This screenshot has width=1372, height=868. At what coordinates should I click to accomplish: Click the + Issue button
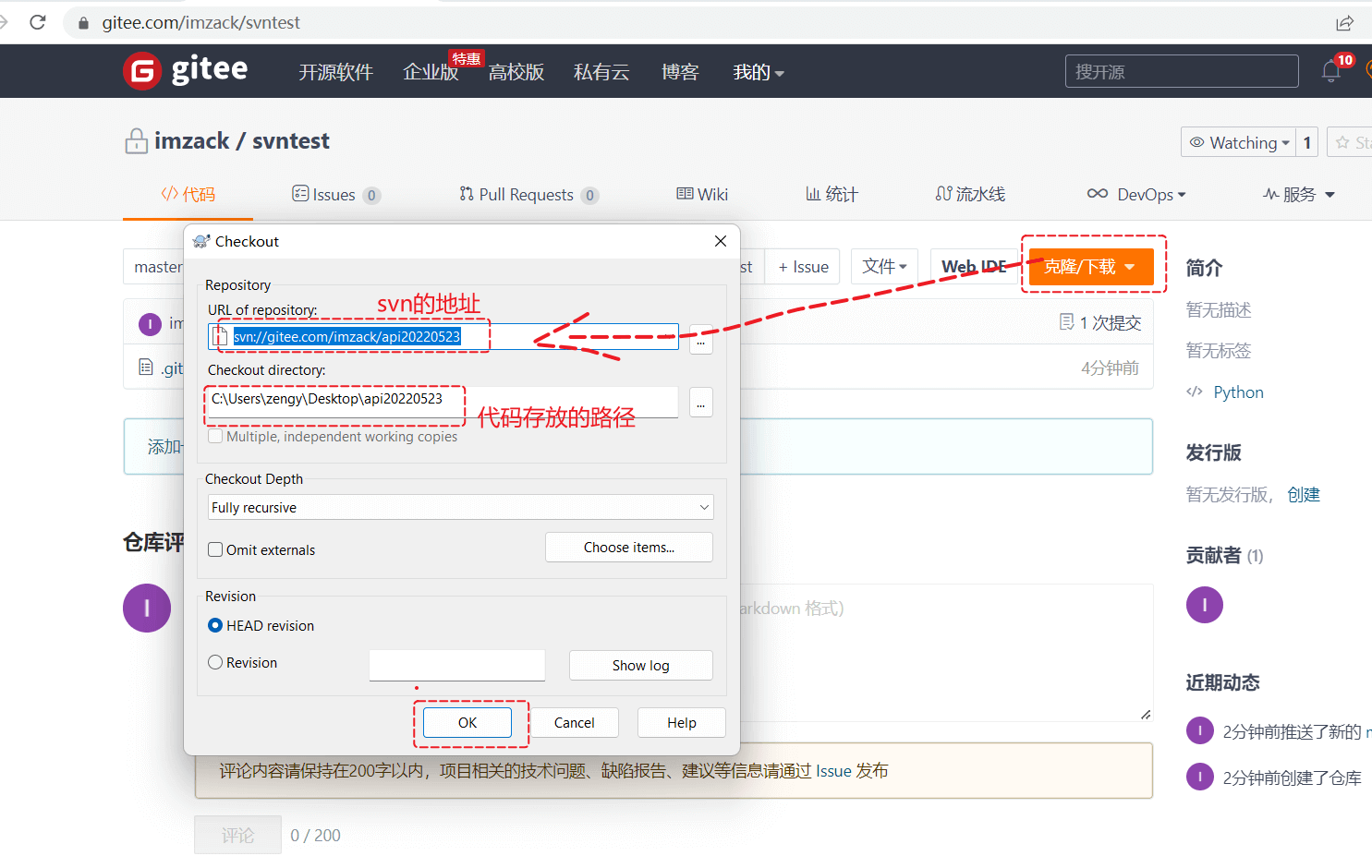coord(803,266)
